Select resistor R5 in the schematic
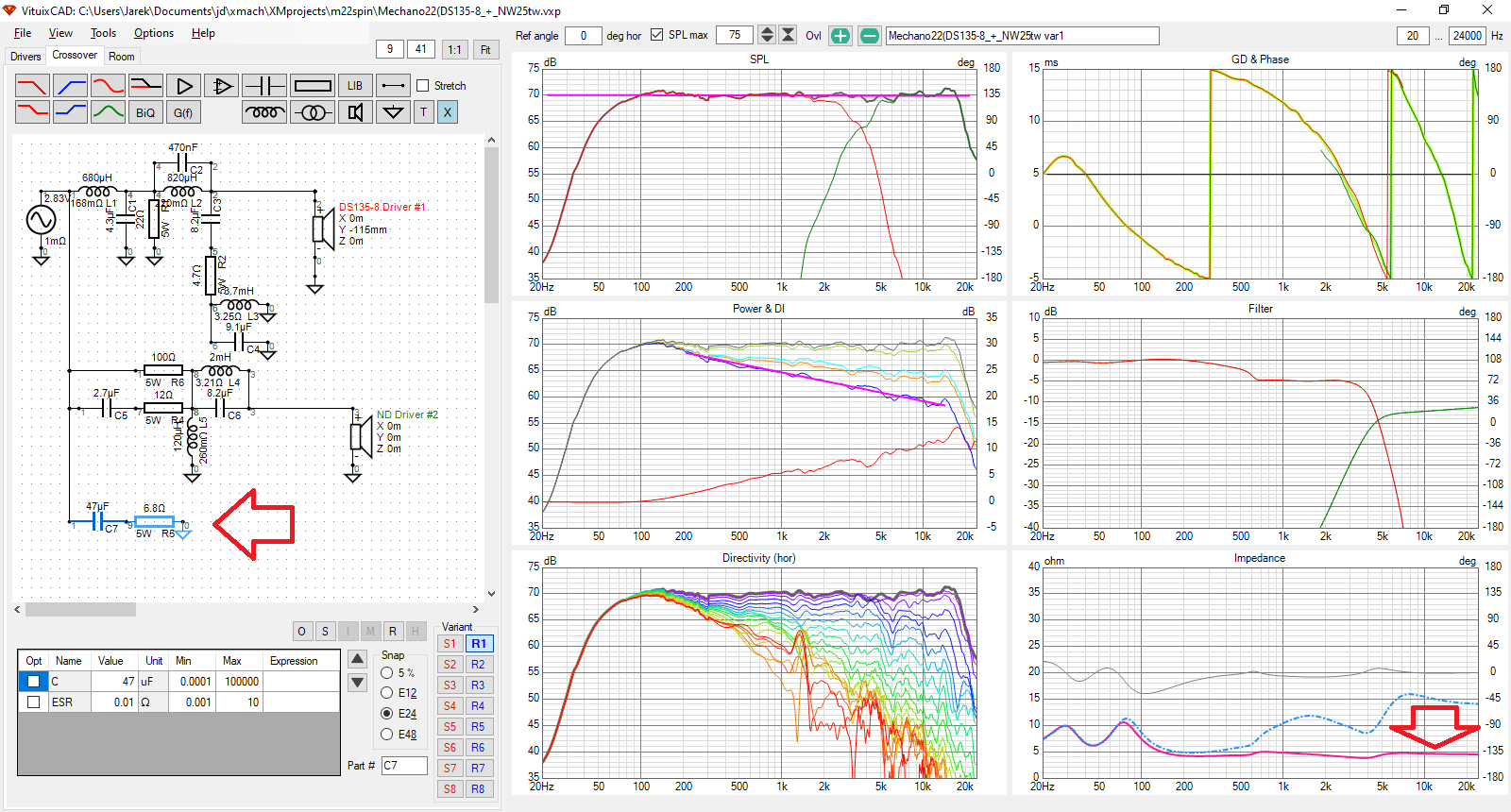1511x812 pixels. point(154,521)
